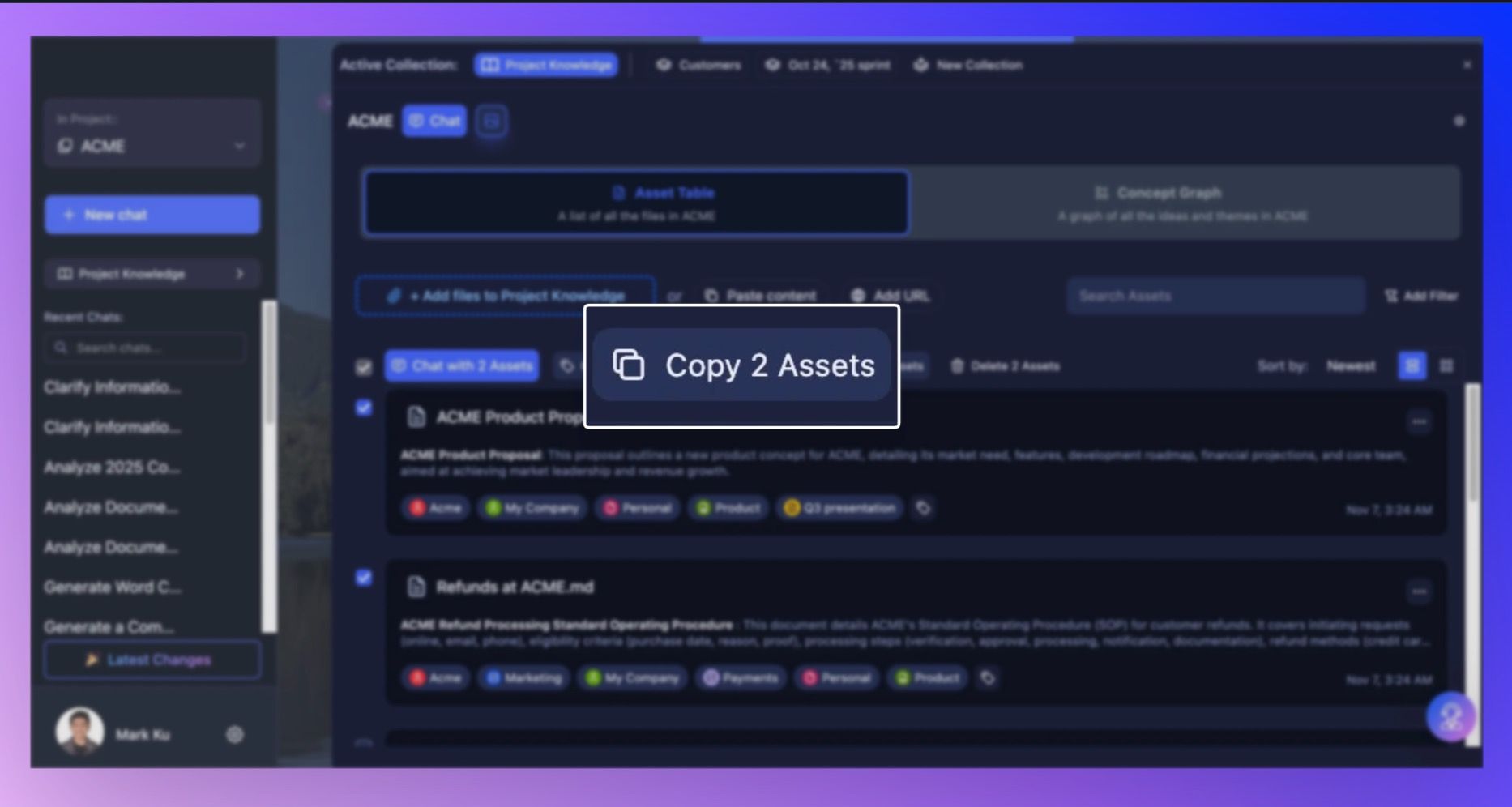This screenshot has height=807, width=1512.
Task: Open the ACME project dropdown
Action: tap(152, 146)
